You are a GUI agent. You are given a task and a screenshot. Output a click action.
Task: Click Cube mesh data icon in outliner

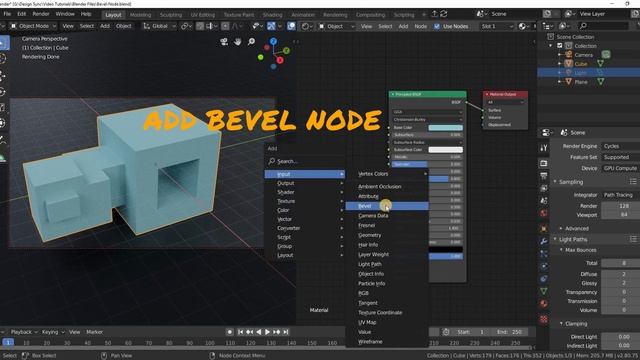600,64
